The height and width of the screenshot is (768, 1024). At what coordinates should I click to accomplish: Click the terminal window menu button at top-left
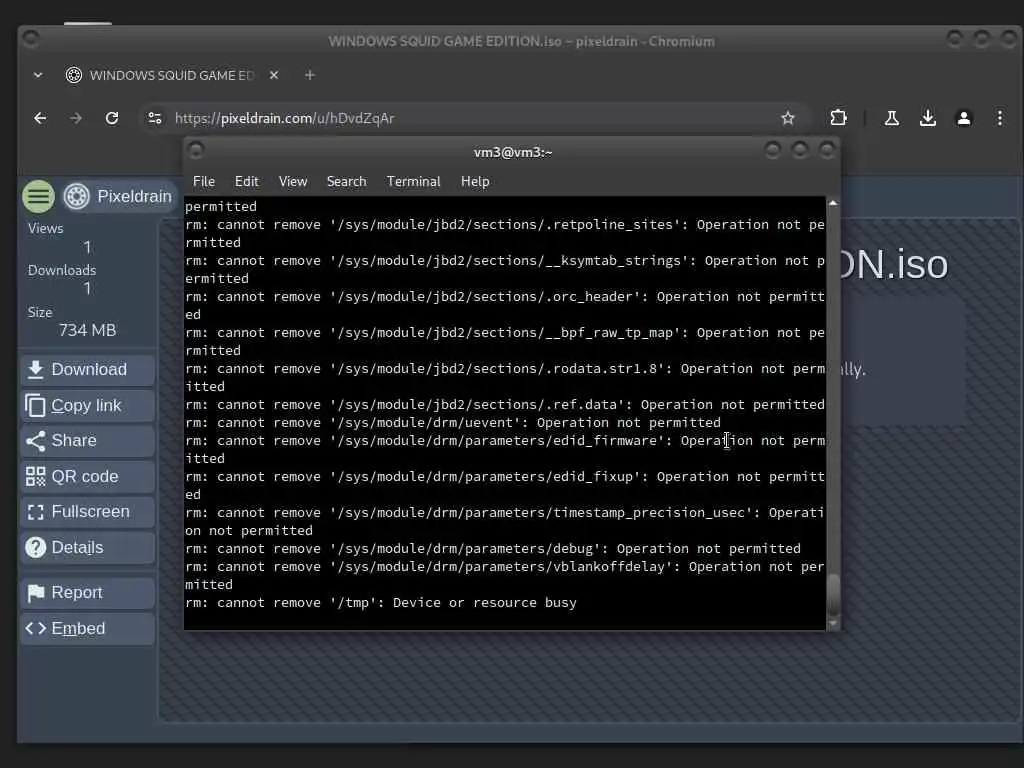point(196,151)
